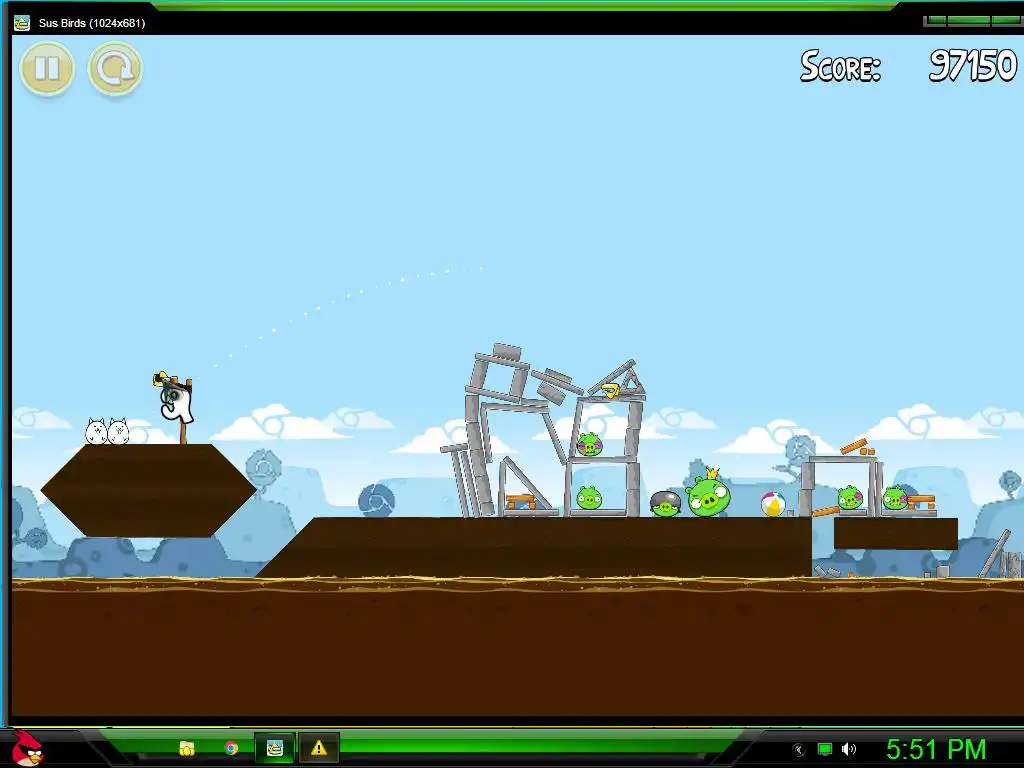
Task: Click the helmet-wearing pig
Action: [x=665, y=503]
